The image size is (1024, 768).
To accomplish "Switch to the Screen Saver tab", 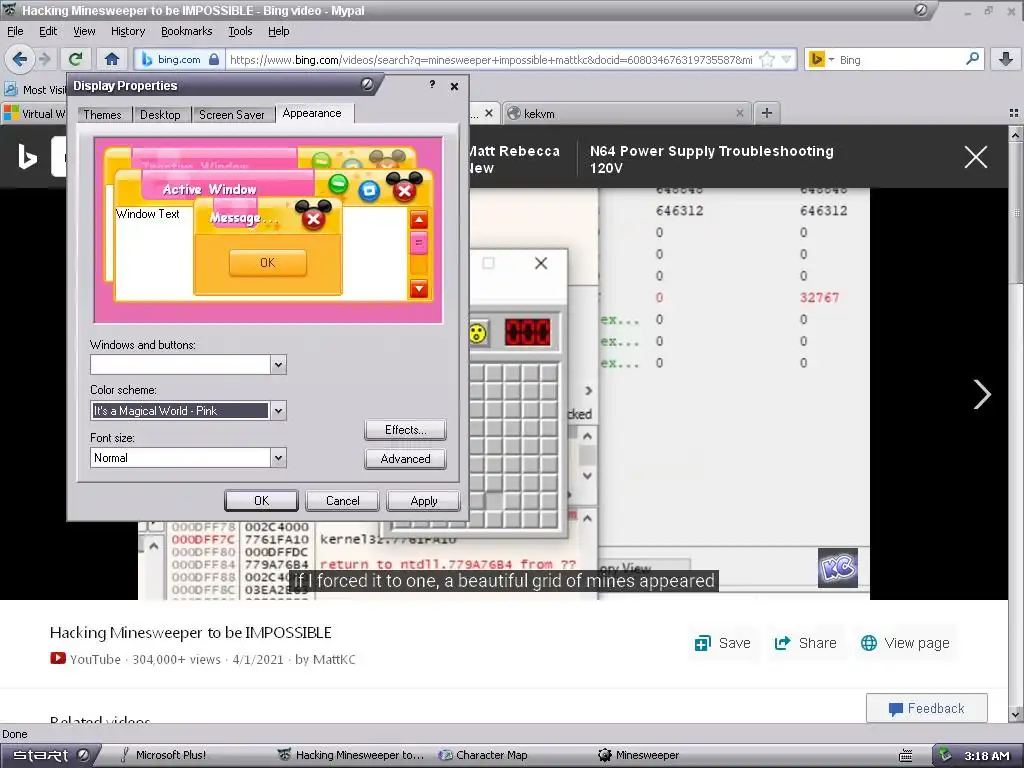I will [231, 114].
